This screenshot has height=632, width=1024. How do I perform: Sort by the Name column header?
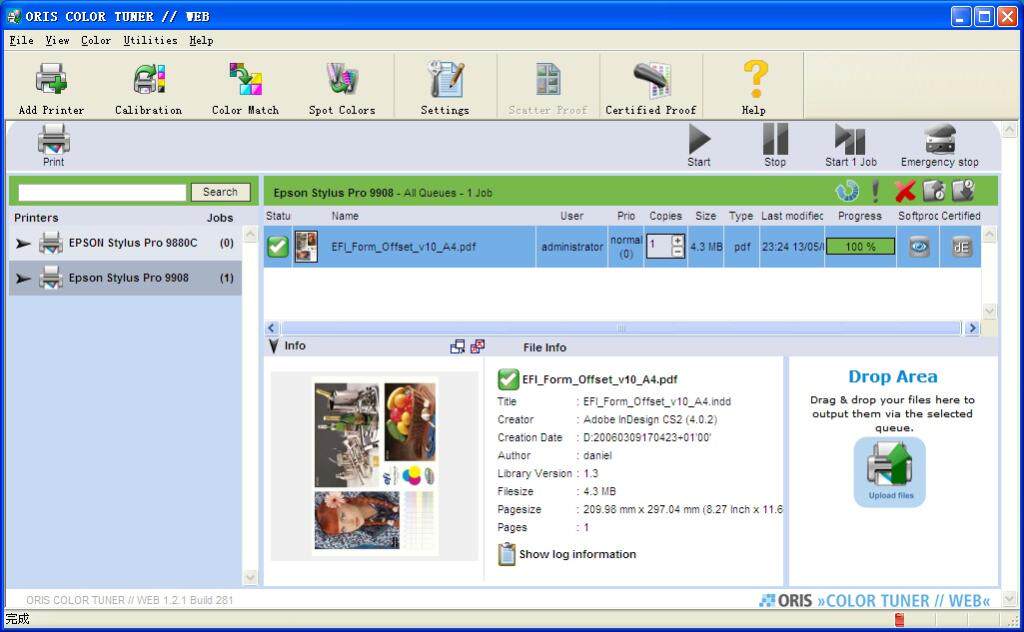(x=345, y=216)
